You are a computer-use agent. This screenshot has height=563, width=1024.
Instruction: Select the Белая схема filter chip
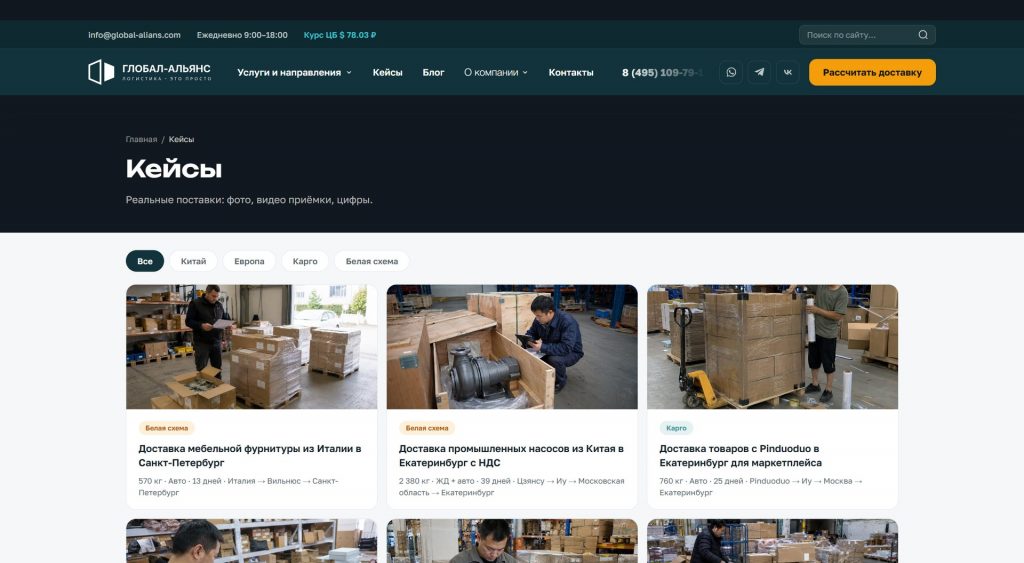click(x=372, y=261)
